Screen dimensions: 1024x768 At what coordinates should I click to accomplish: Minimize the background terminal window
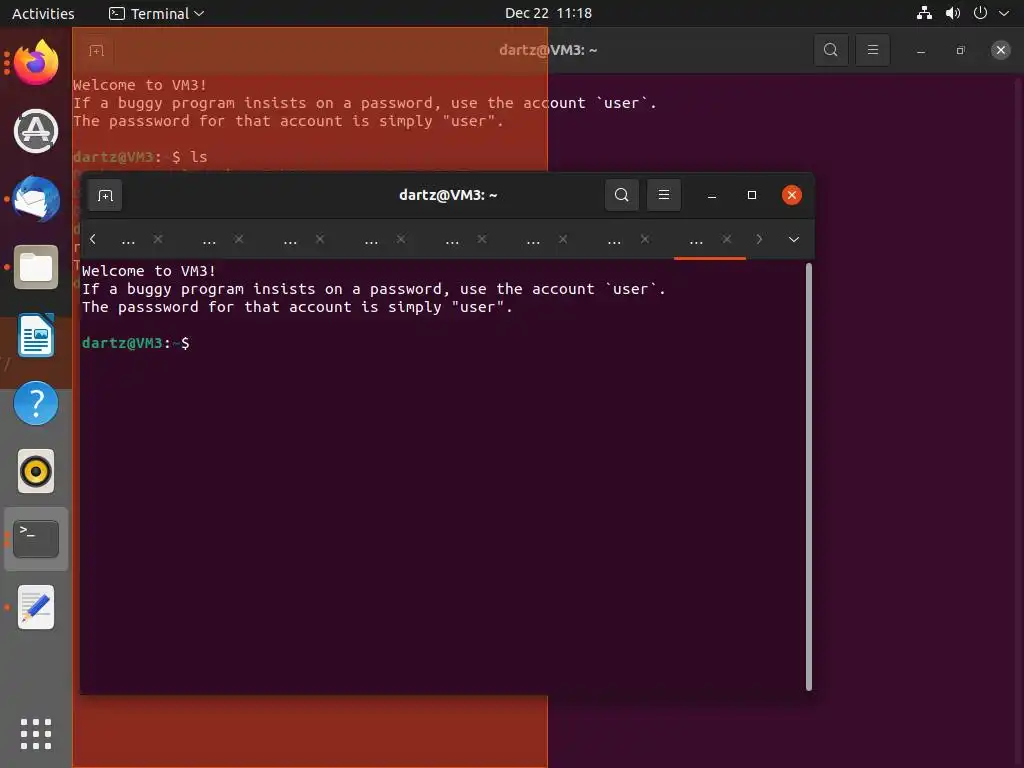(x=921, y=50)
